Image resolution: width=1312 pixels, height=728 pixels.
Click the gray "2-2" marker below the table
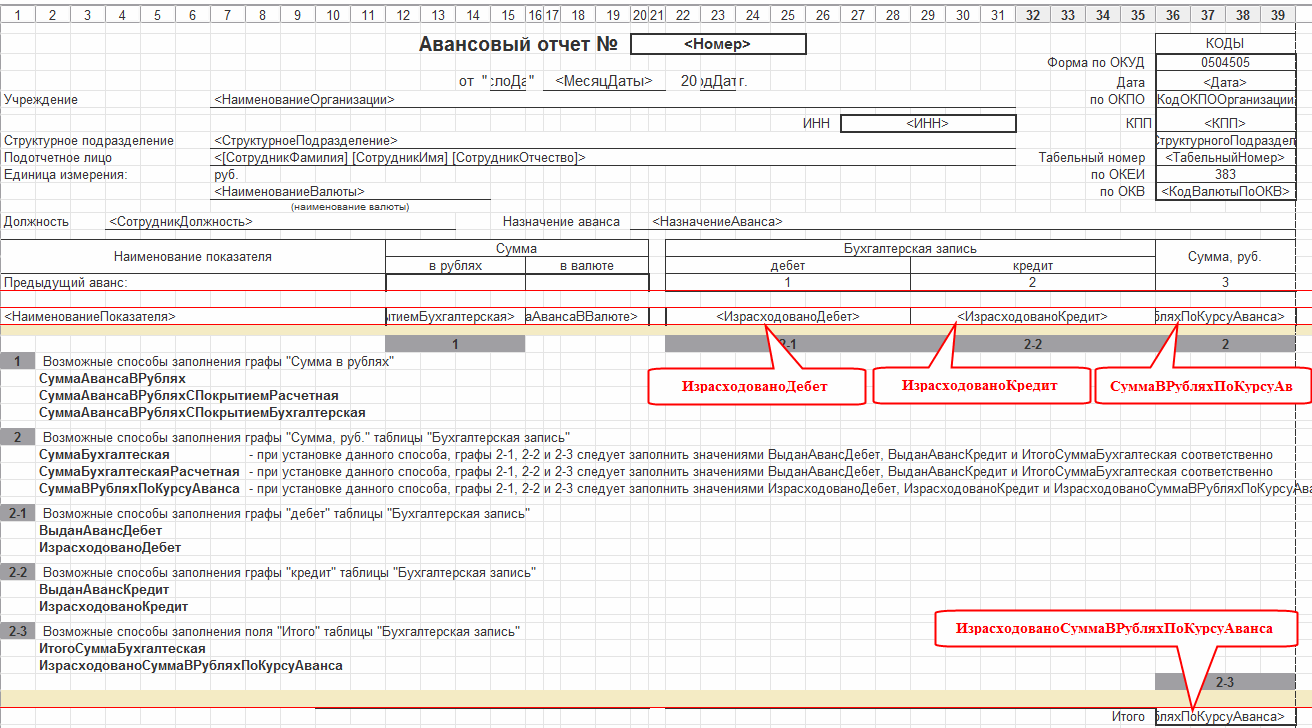[x=1033, y=343]
